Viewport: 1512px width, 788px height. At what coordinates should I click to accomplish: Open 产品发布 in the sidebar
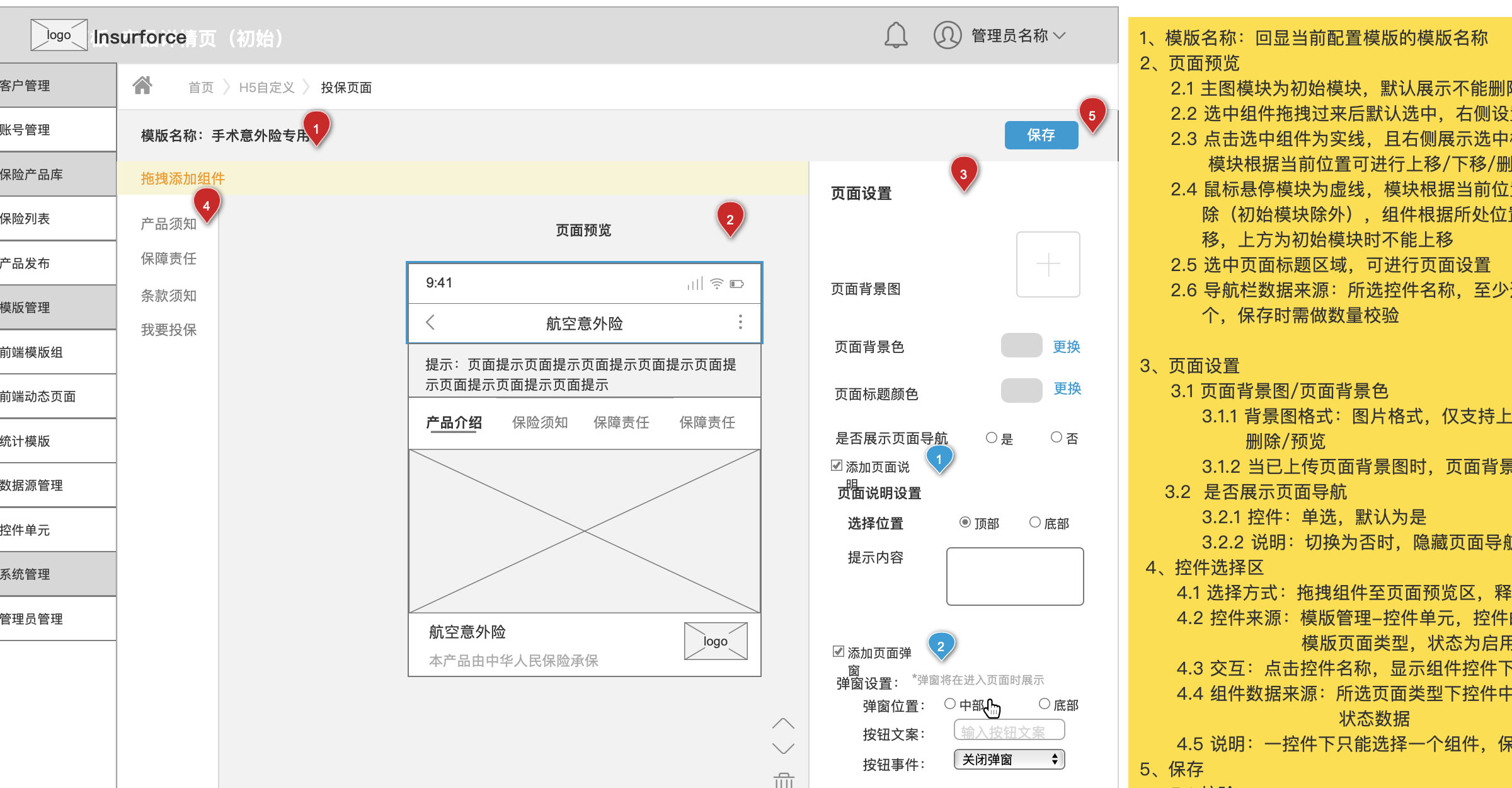pos(58,263)
